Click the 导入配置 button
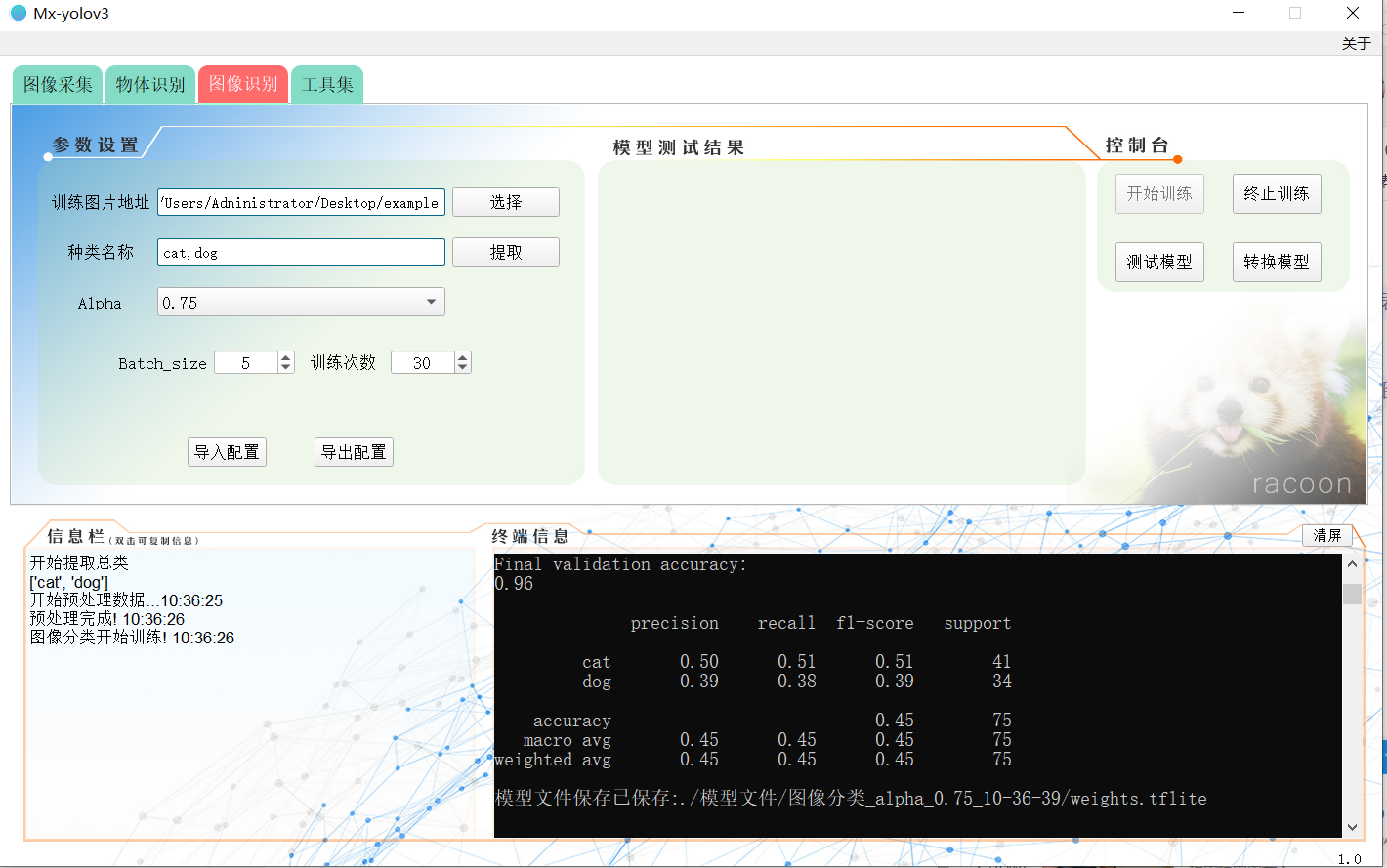 pos(227,452)
